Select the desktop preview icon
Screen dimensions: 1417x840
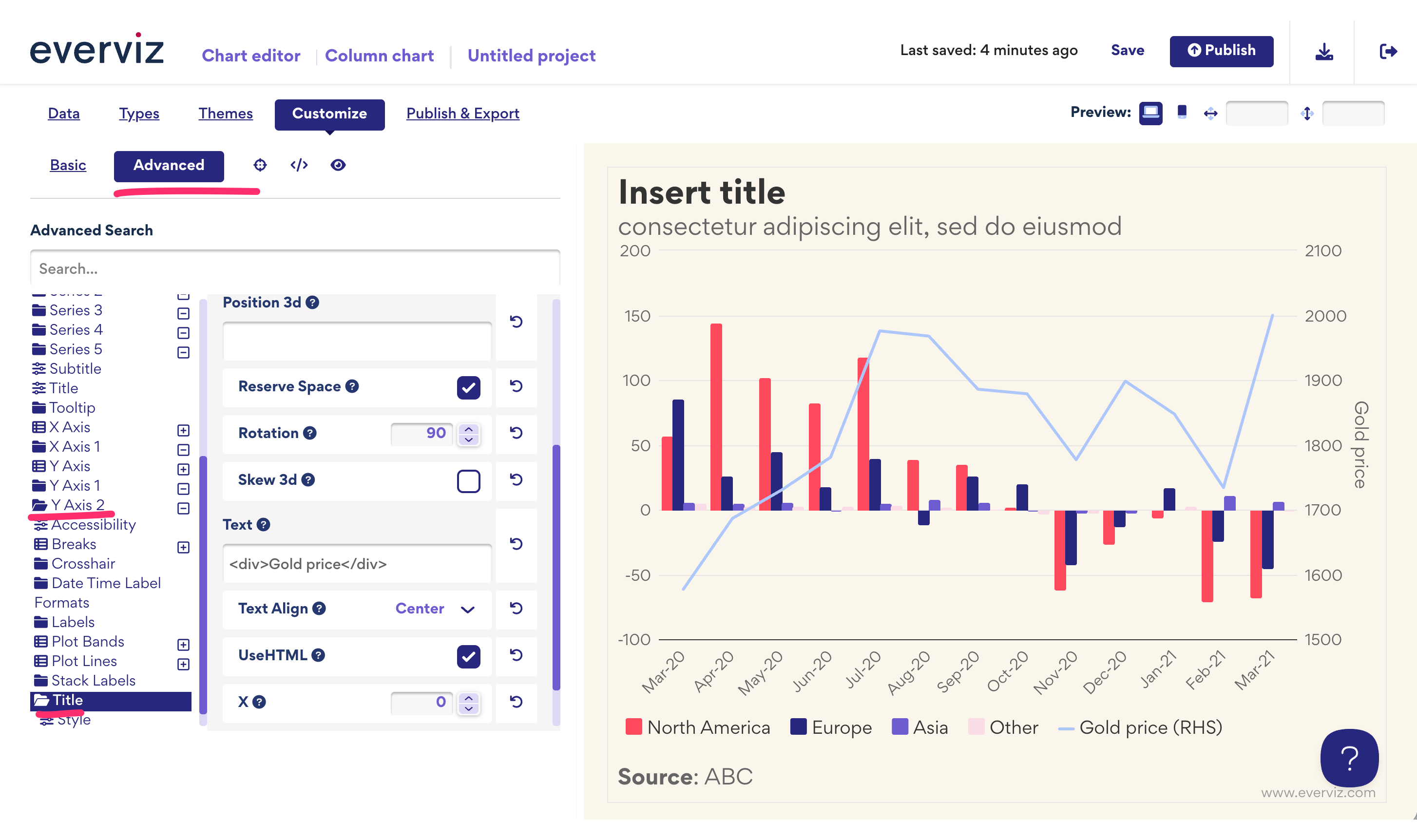click(x=1150, y=113)
